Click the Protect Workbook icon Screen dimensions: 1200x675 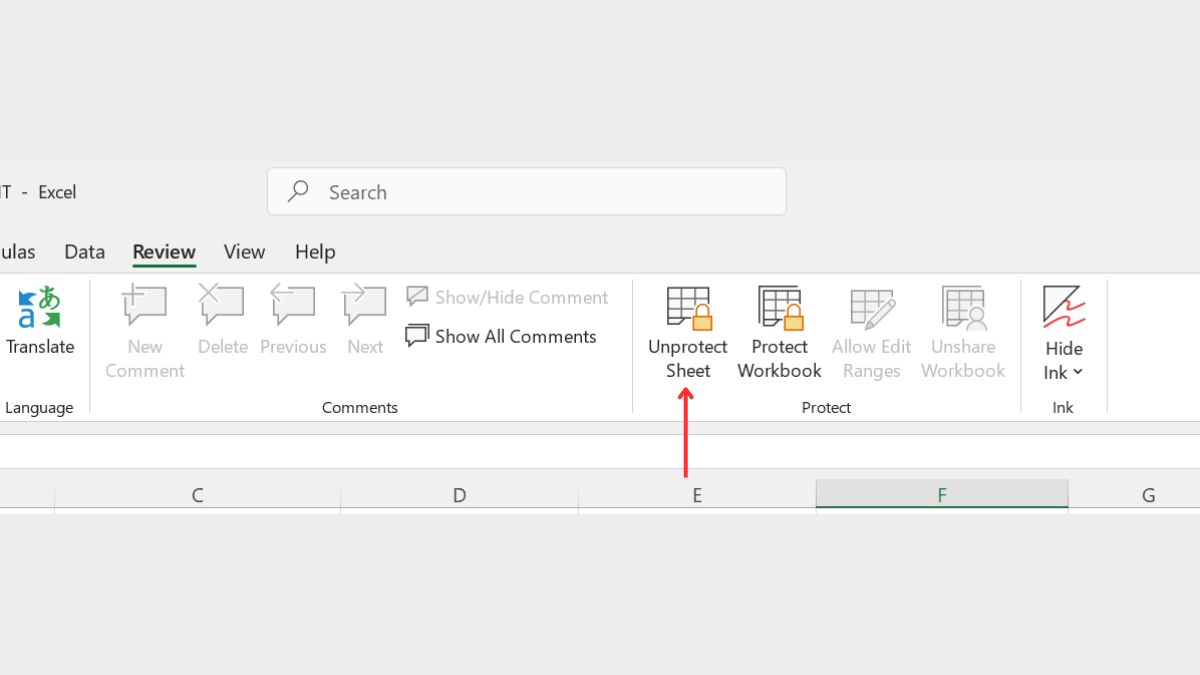(779, 309)
